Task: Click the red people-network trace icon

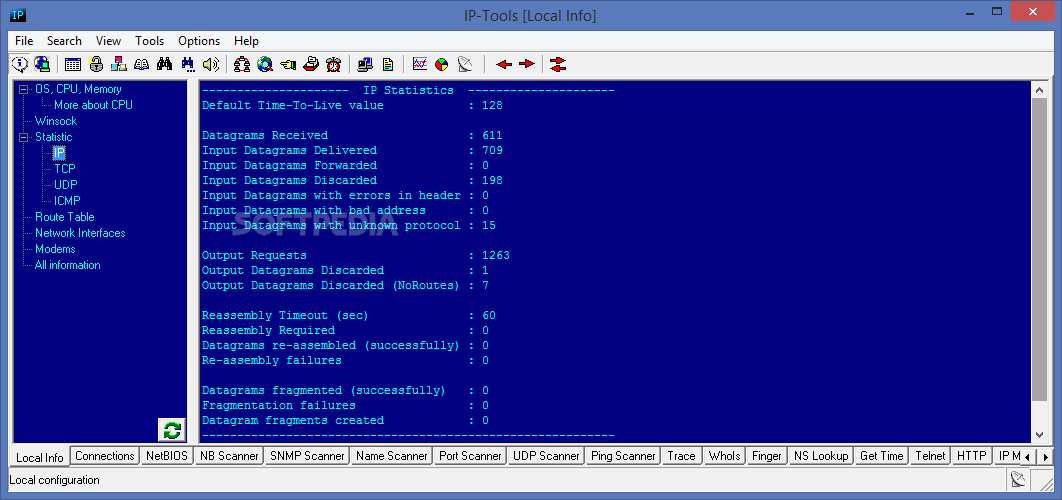Action: [x=242, y=64]
